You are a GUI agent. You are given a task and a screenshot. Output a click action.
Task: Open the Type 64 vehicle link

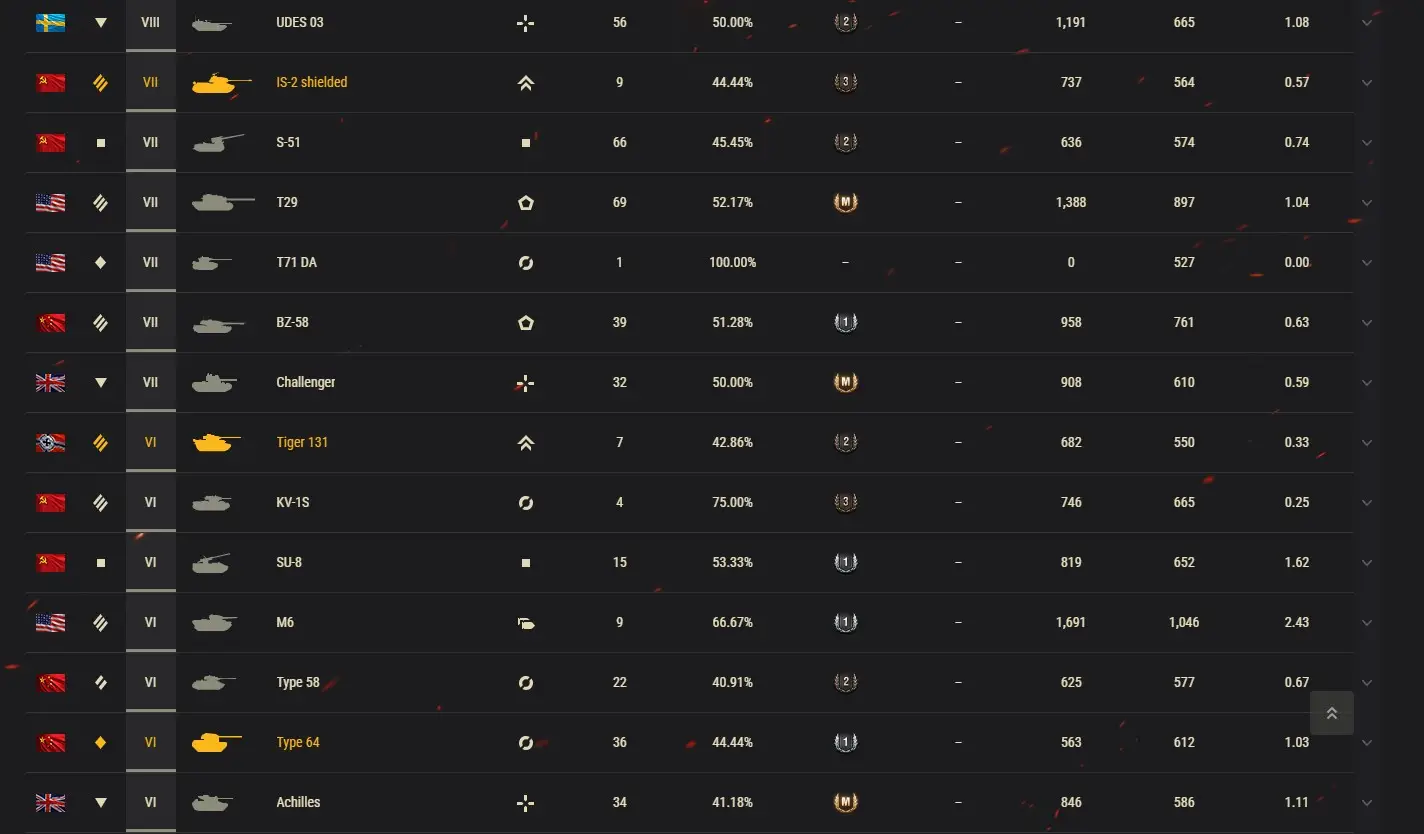298,742
